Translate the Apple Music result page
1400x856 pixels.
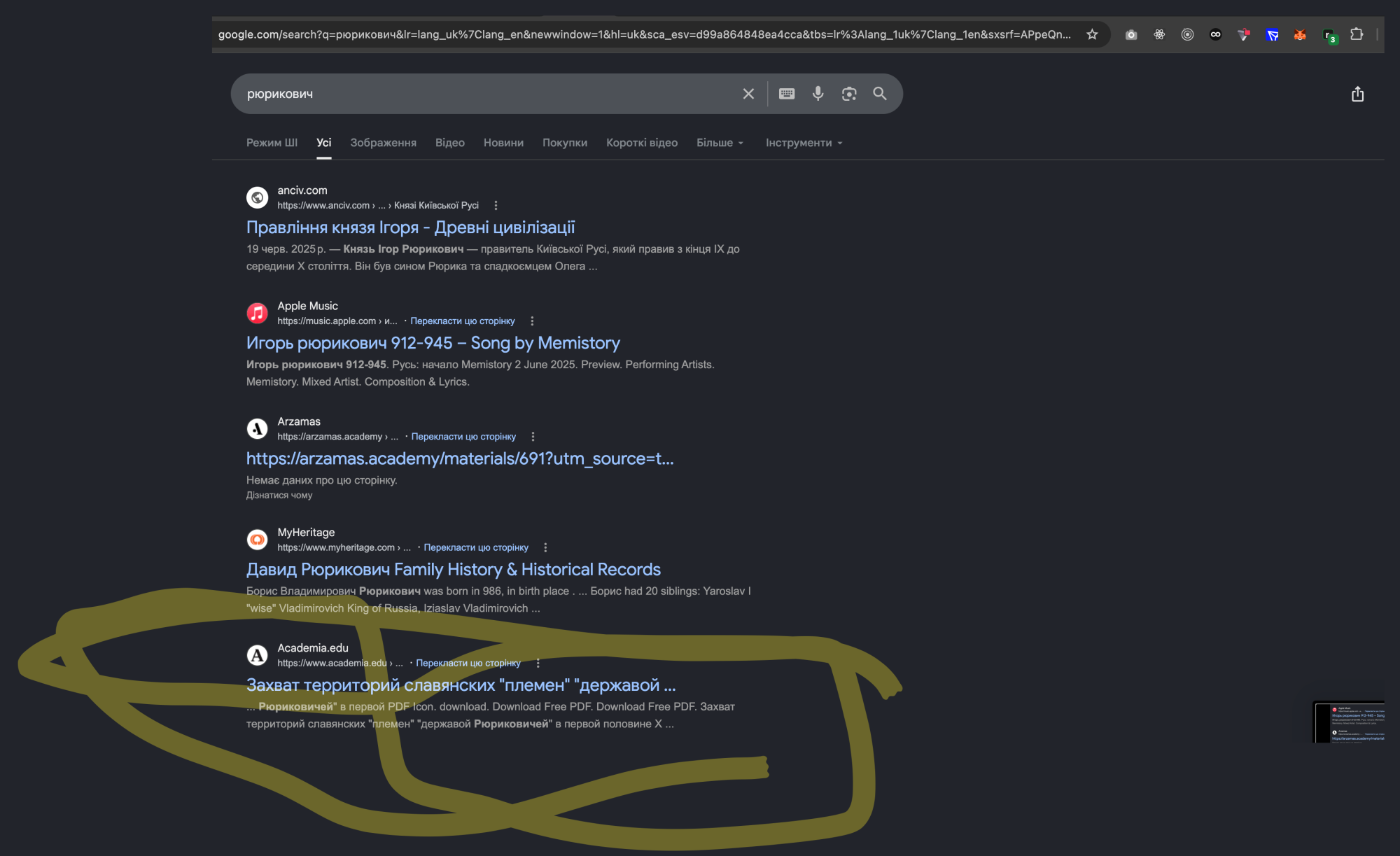pos(463,321)
